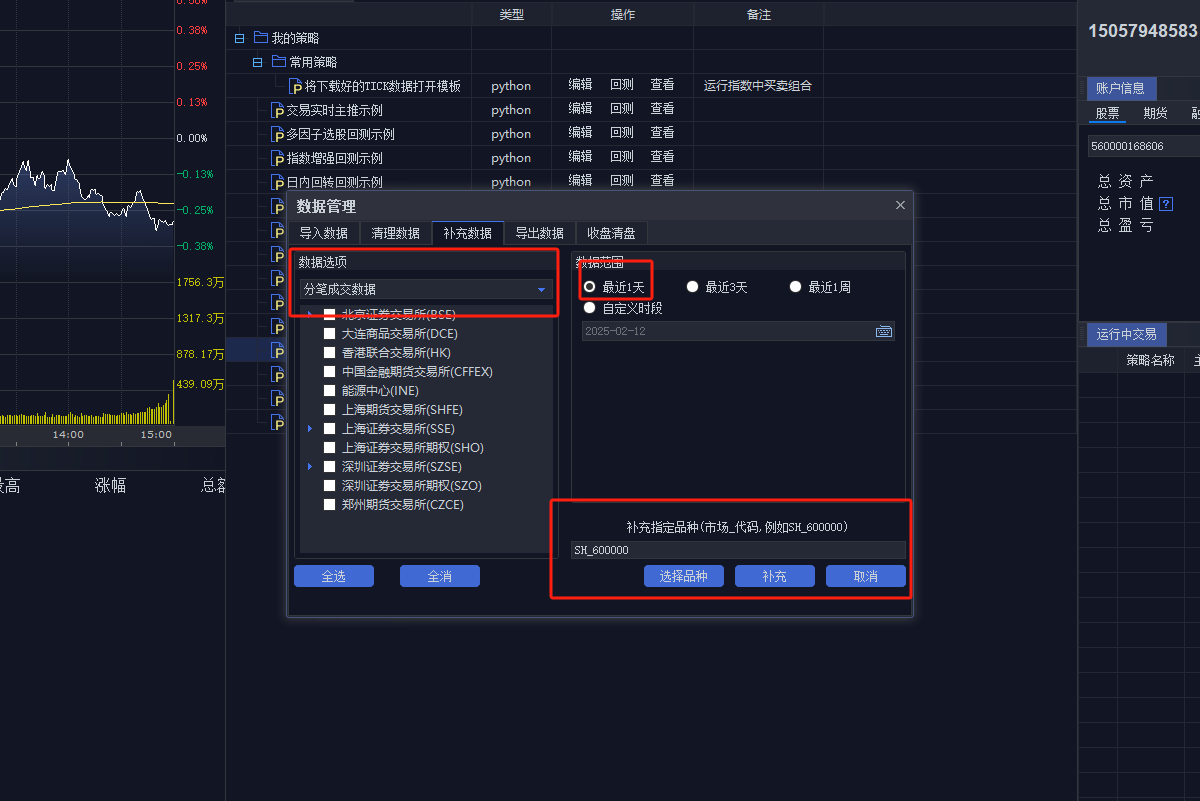Image resolution: width=1200 pixels, height=801 pixels.
Task: Click the 560000168606 account number field
Action: [x=1143, y=146]
